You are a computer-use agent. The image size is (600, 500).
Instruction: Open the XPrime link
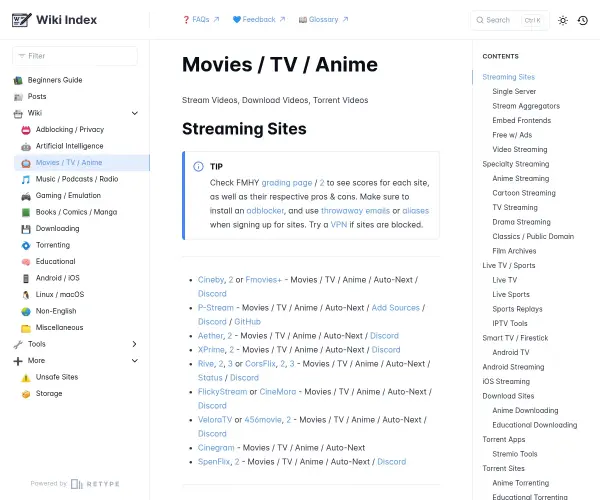[x=211, y=350]
